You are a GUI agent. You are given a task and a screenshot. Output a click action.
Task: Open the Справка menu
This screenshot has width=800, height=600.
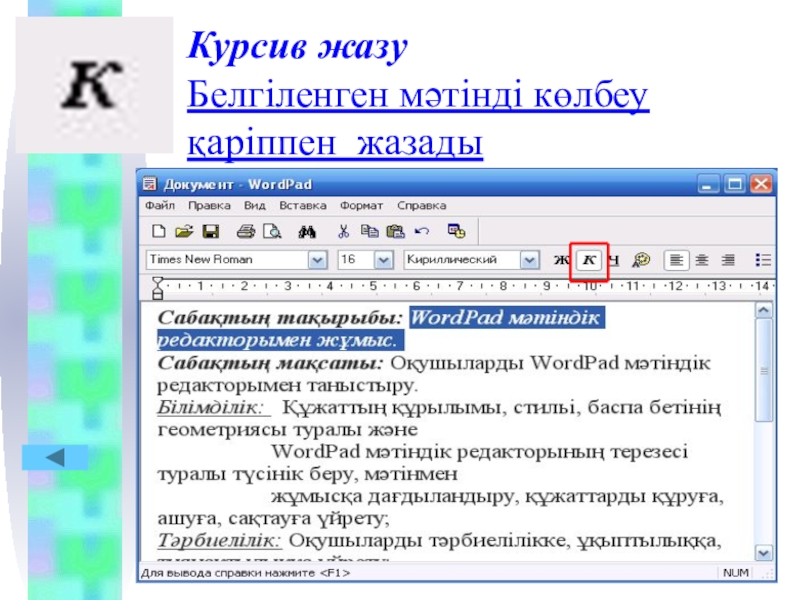pos(421,206)
